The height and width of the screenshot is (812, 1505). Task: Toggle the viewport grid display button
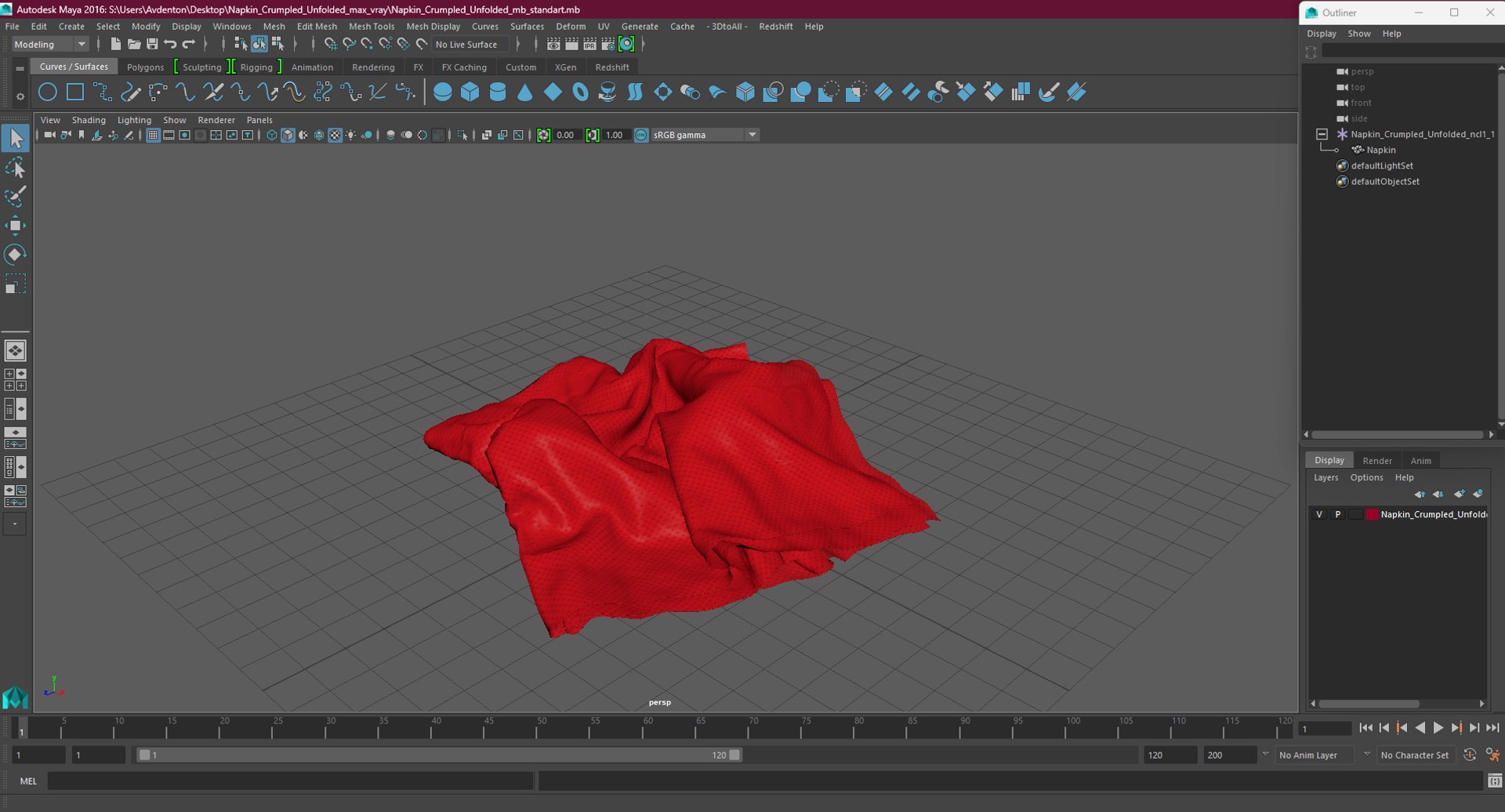coord(153,136)
